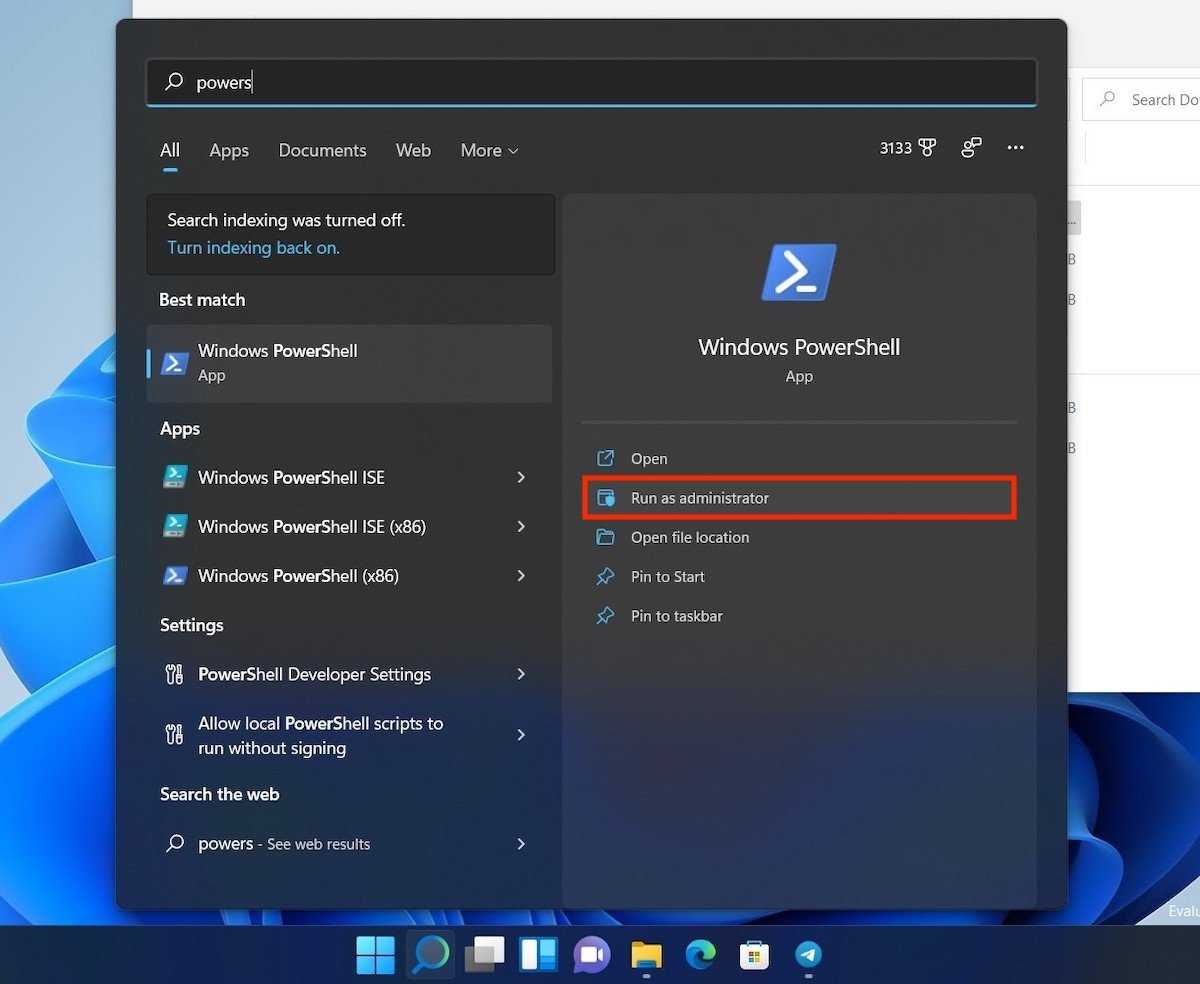The width and height of the screenshot is (1200, 984).
Task: Click the Search icon on the taskbar
Action: click(x=431, y=955)
